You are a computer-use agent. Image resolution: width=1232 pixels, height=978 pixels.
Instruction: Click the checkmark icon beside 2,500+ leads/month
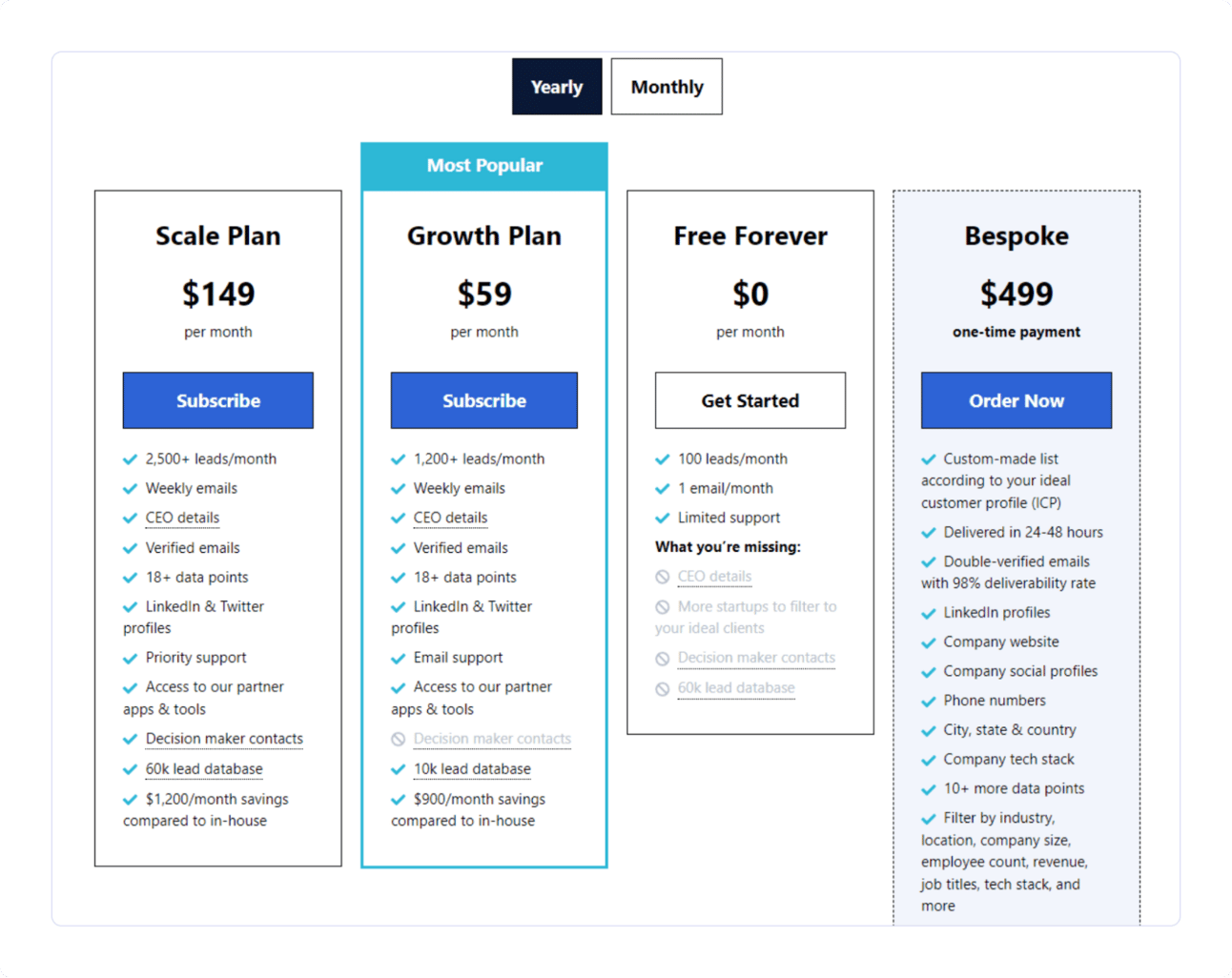coord(131,459)
